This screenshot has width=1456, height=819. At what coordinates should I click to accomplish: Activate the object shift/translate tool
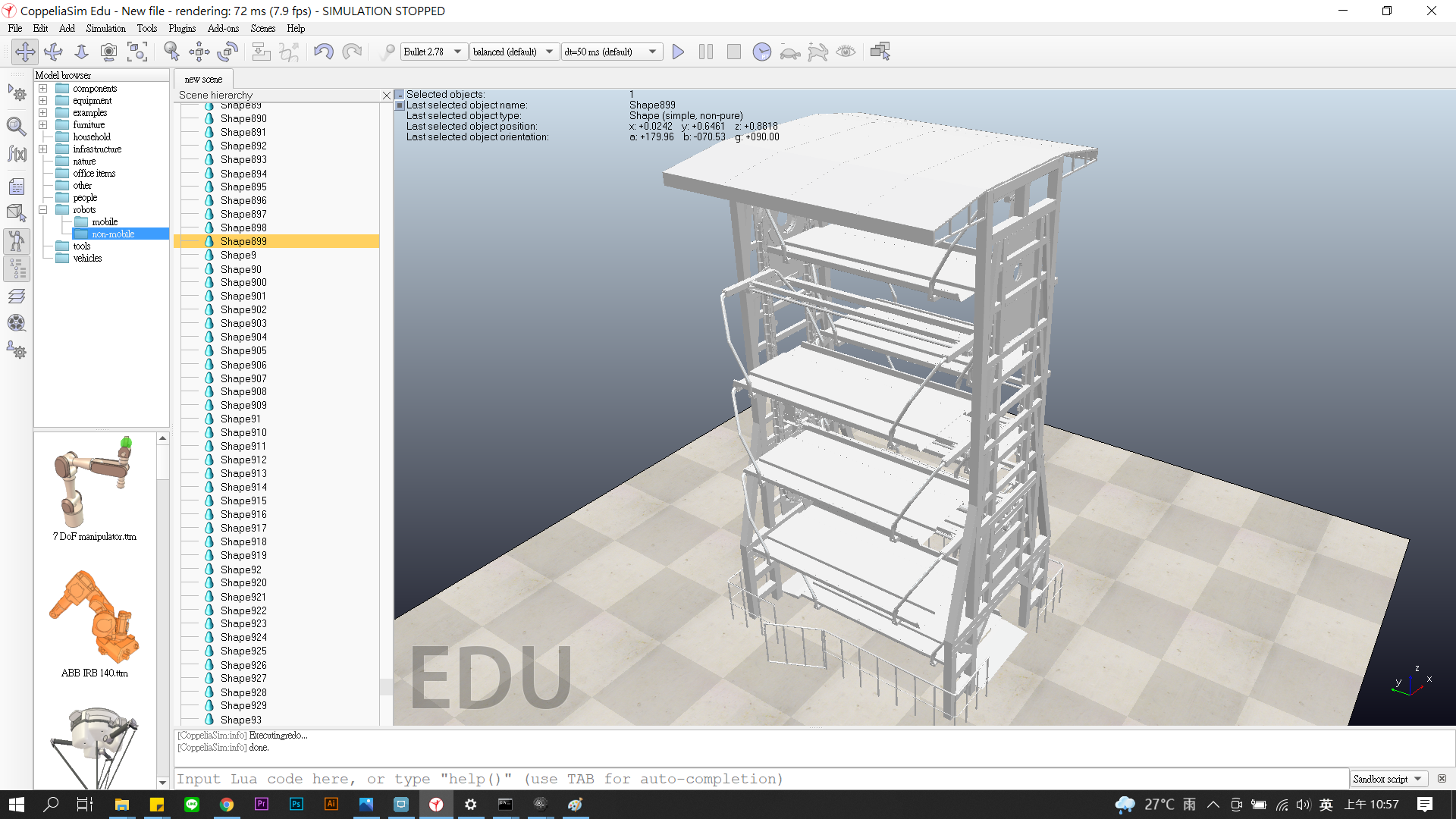pyautogui.click(x=199, y=52)
